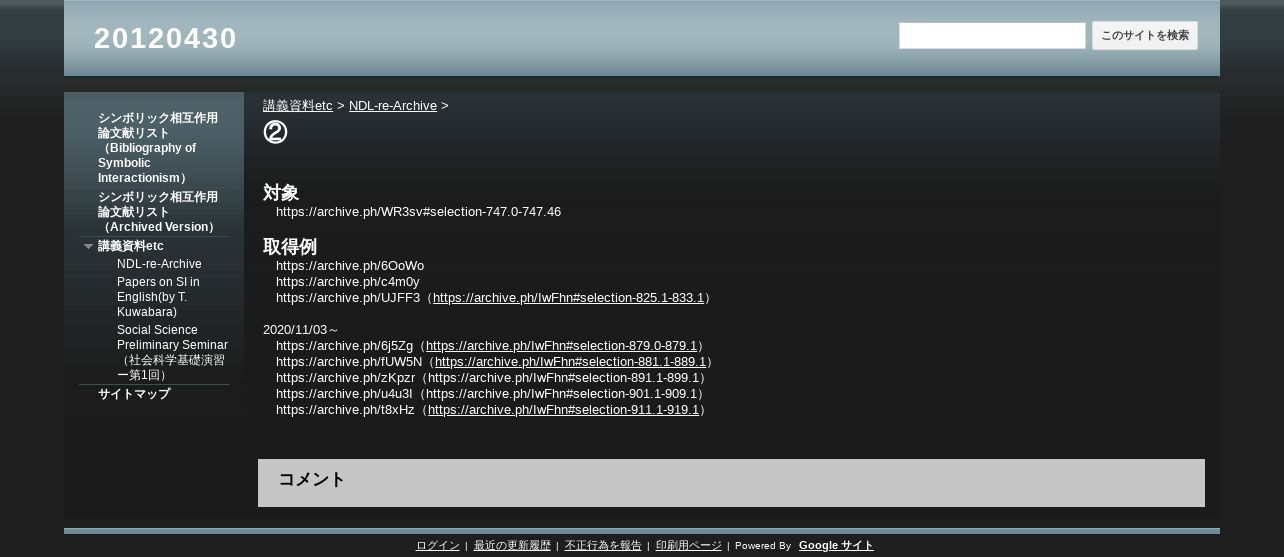Click text https://archive.ph/fUW5N
Screen dimensions: 1284x557
[x=349, y=362]
